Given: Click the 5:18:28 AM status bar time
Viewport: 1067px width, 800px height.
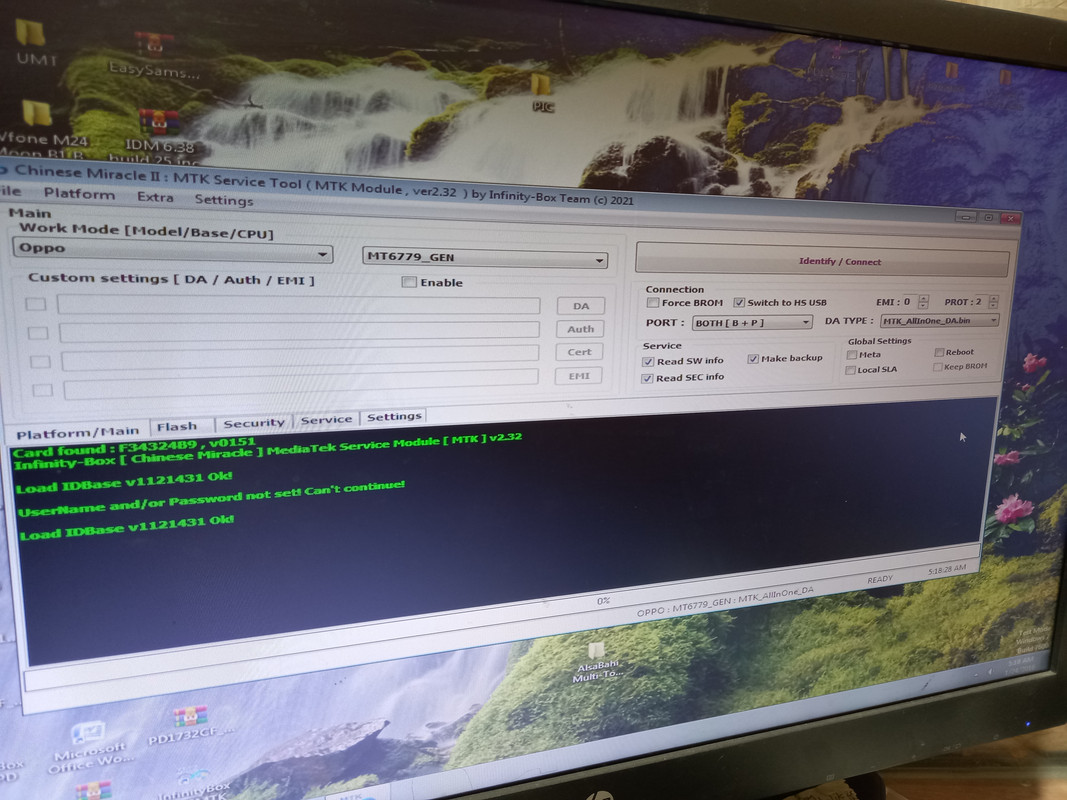Looking at the screenshot, I should point(947,569).
